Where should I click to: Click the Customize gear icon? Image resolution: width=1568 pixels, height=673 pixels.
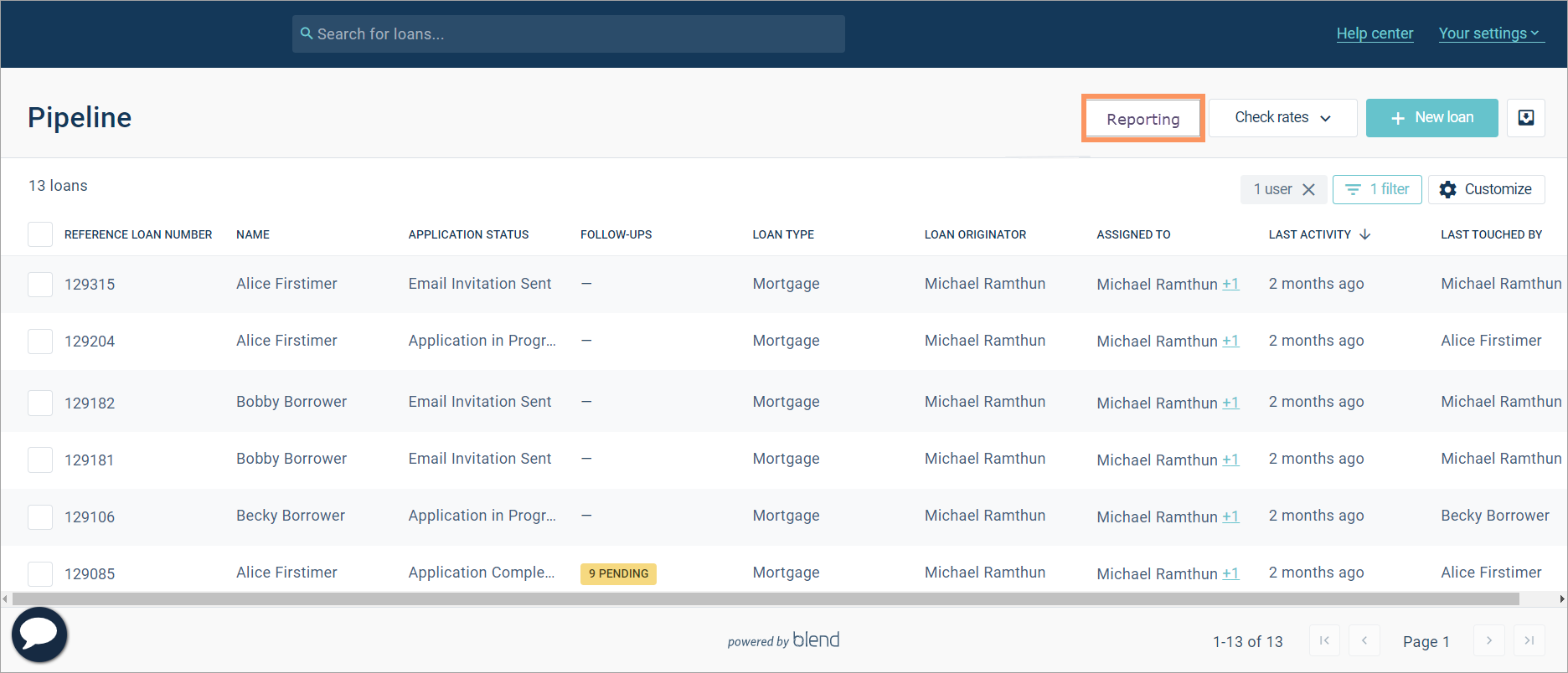[1447, 189]
